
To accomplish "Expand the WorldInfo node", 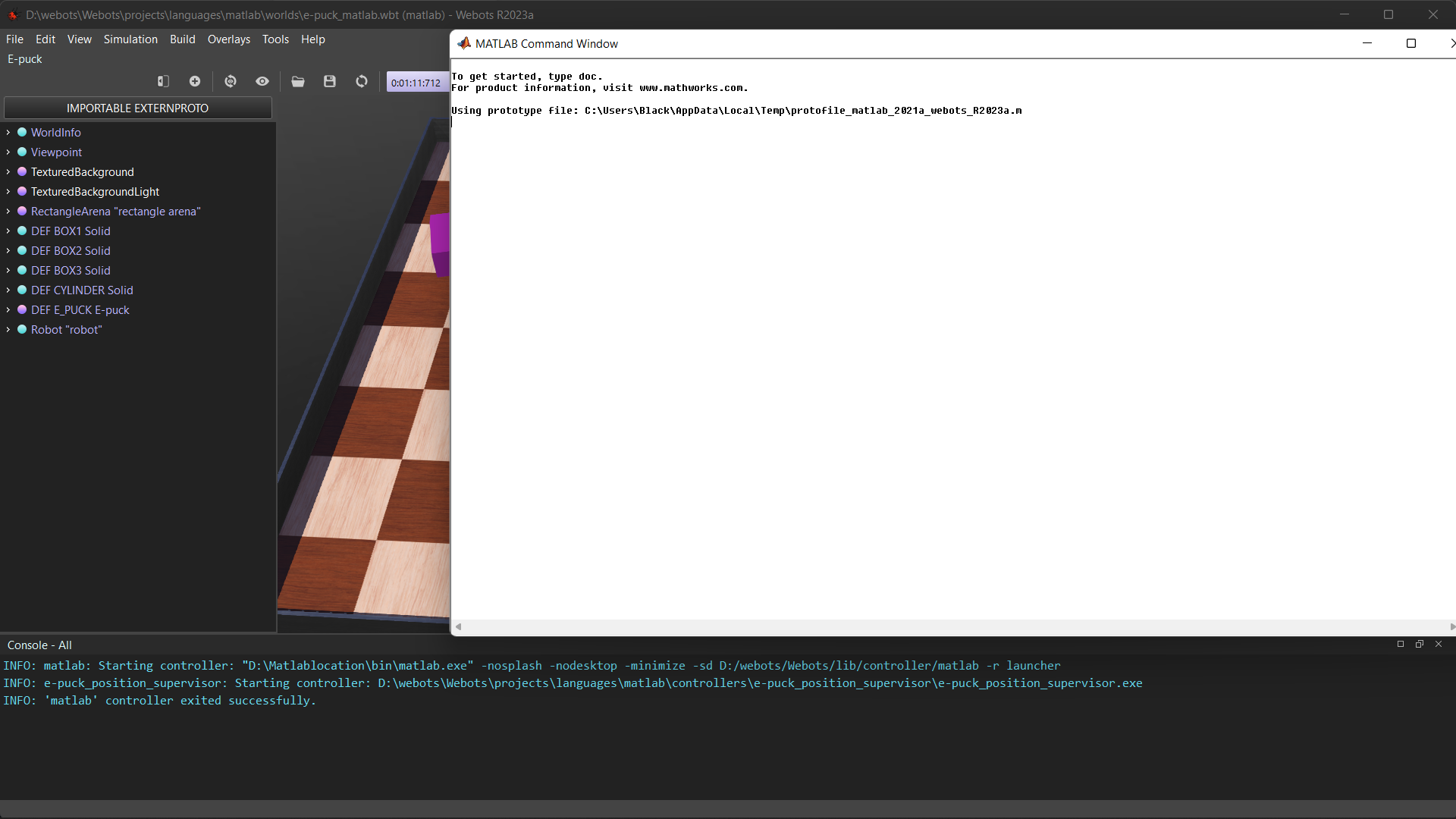I will [x=8, y=132].
